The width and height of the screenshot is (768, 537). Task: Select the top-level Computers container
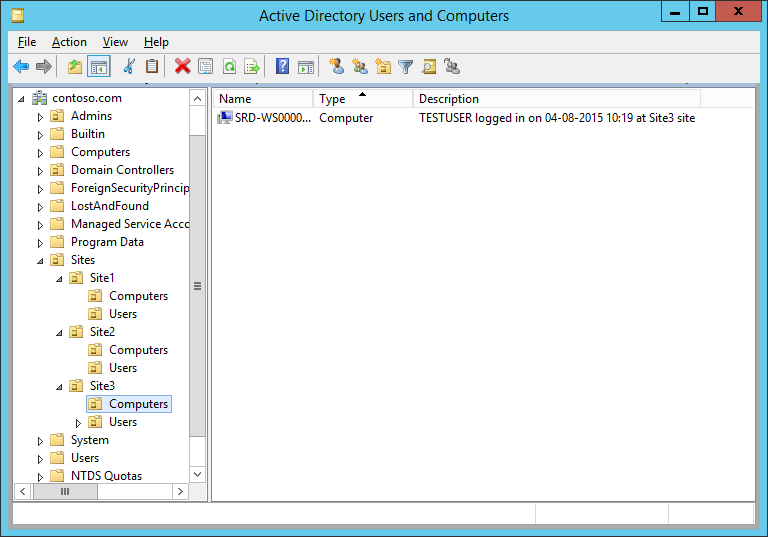point(100,152)
